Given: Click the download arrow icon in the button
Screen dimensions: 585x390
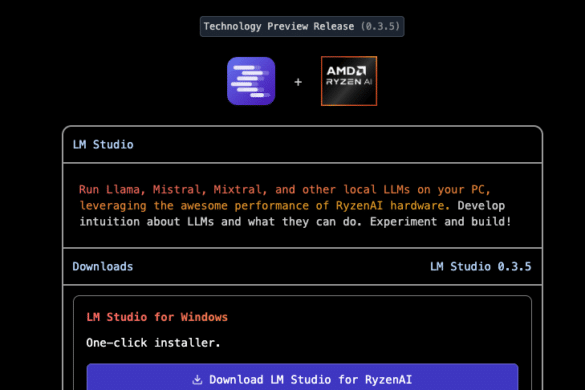Looking at the screenshot, I should [x=197, y=380].
